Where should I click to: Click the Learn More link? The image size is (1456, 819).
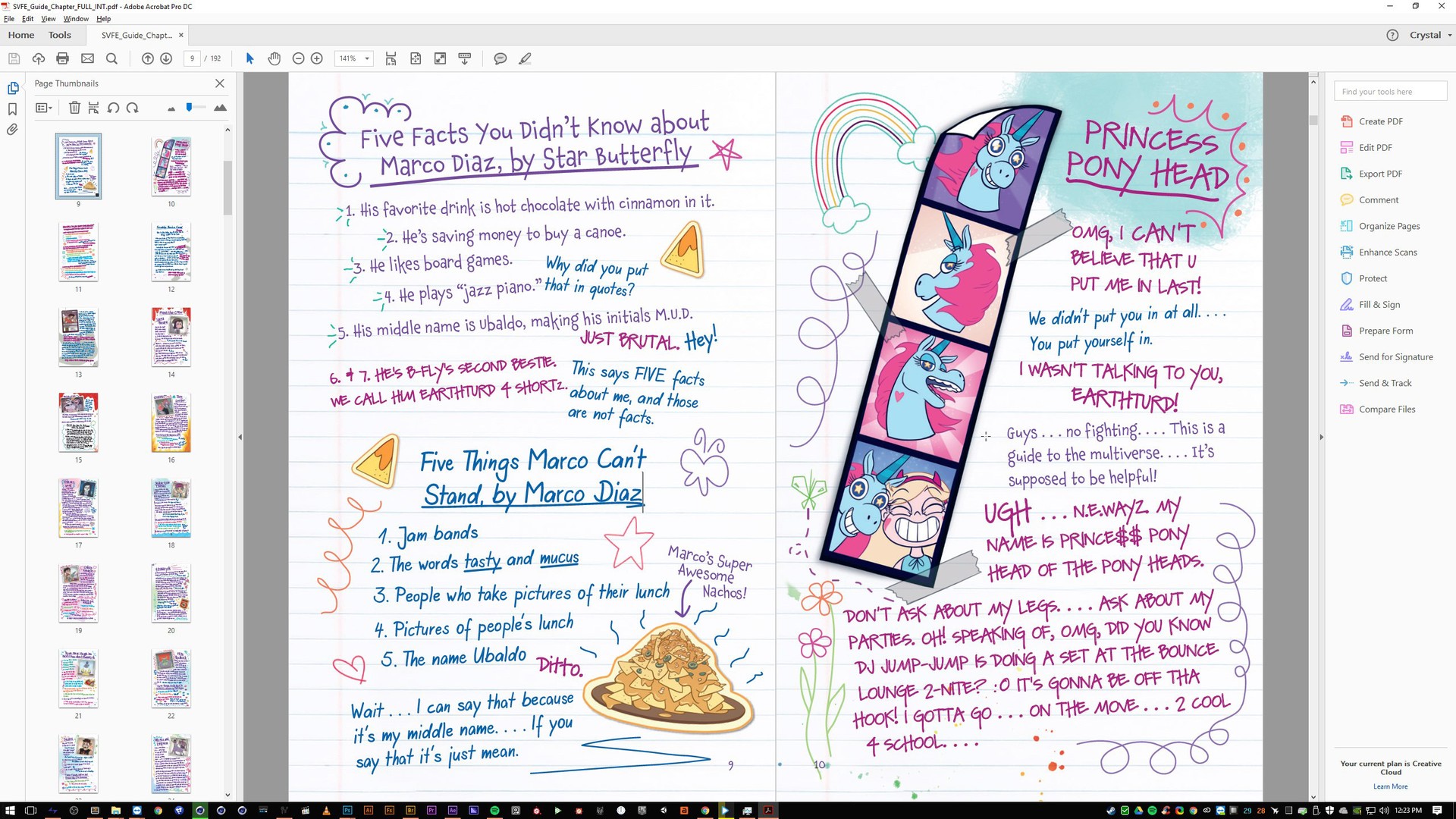pos(1390,786)
